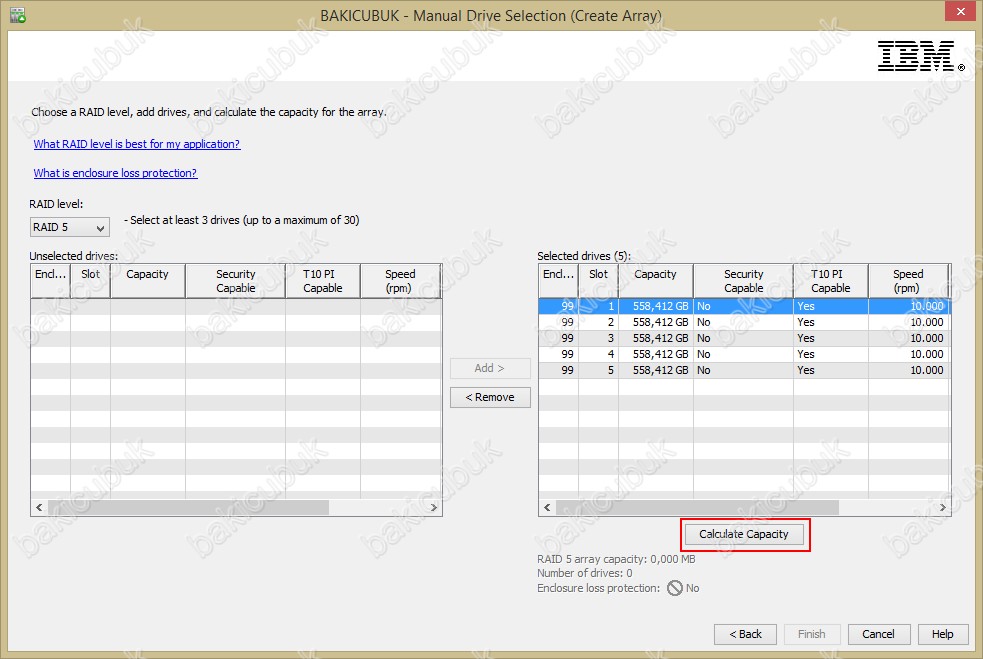Open Help for drive selection
Screen dimensions: 983x659
pyautogui.click(x=942, y=634)
